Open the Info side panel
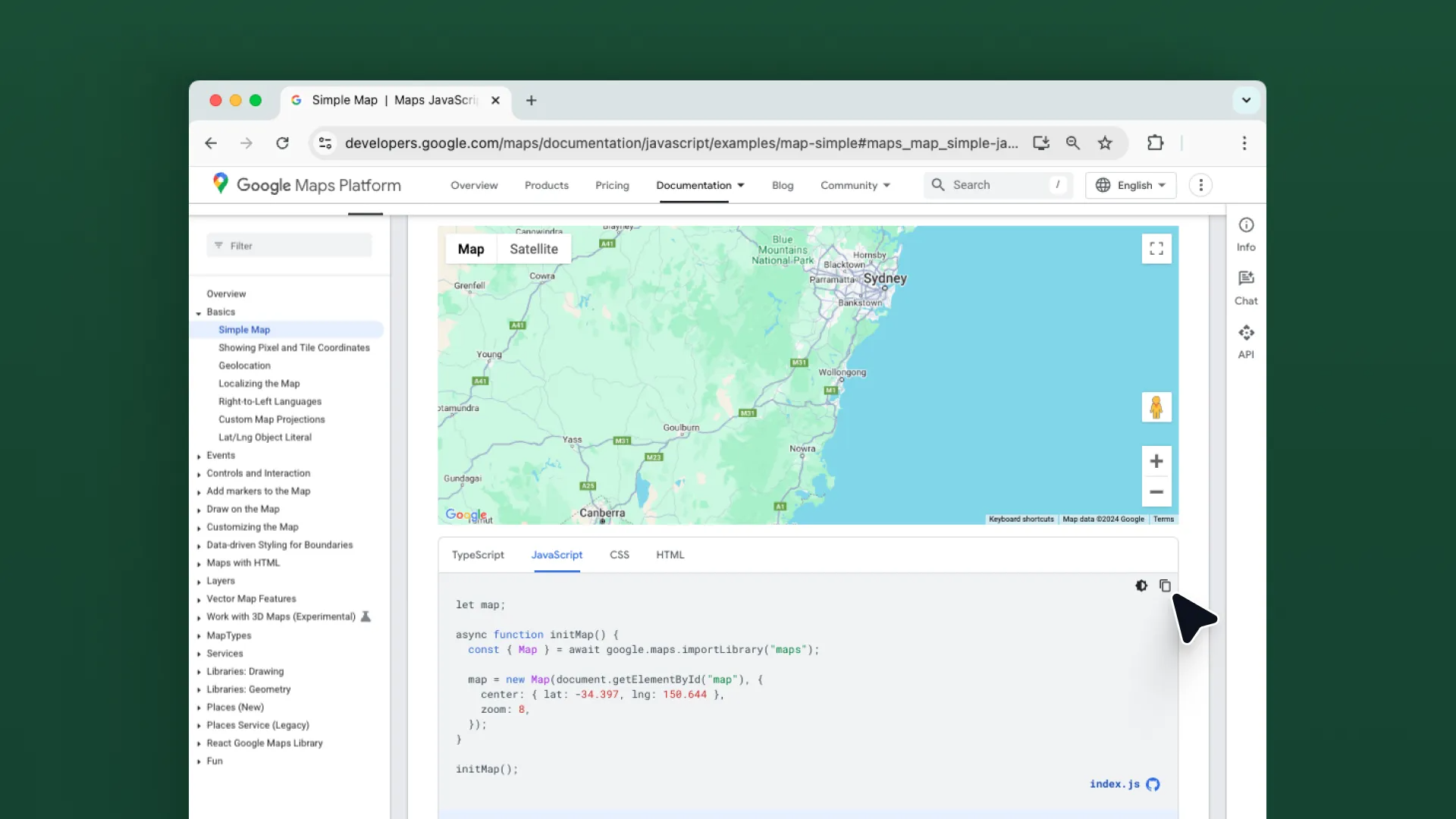Viewport: 1456px width, 819px height. pyautogui.click(x=1246, y=234)
